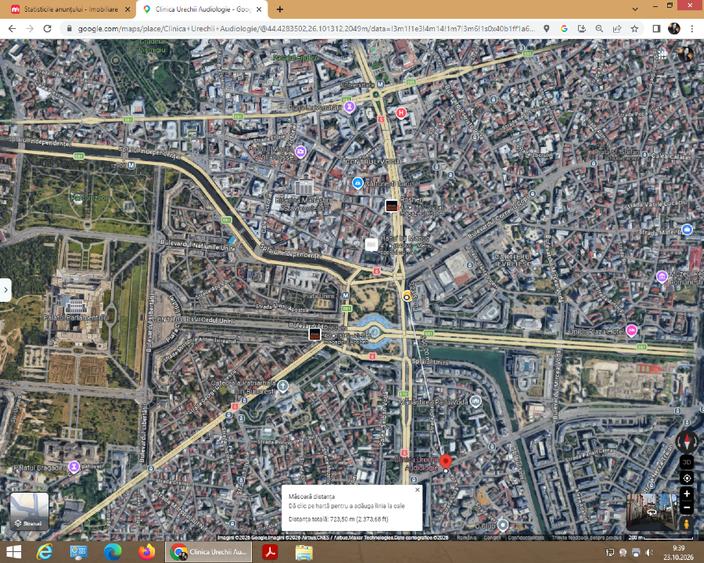Click the Chrome Clinica Urechii taskbar button
This screenshot has height=563, width=704.
[x=209, y=552]
